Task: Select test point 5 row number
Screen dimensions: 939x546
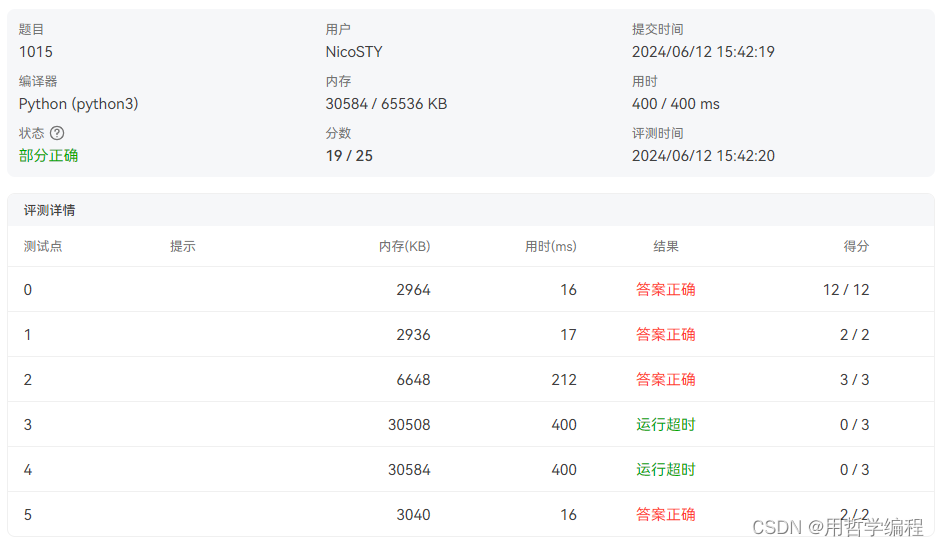Action: (28, 514)
